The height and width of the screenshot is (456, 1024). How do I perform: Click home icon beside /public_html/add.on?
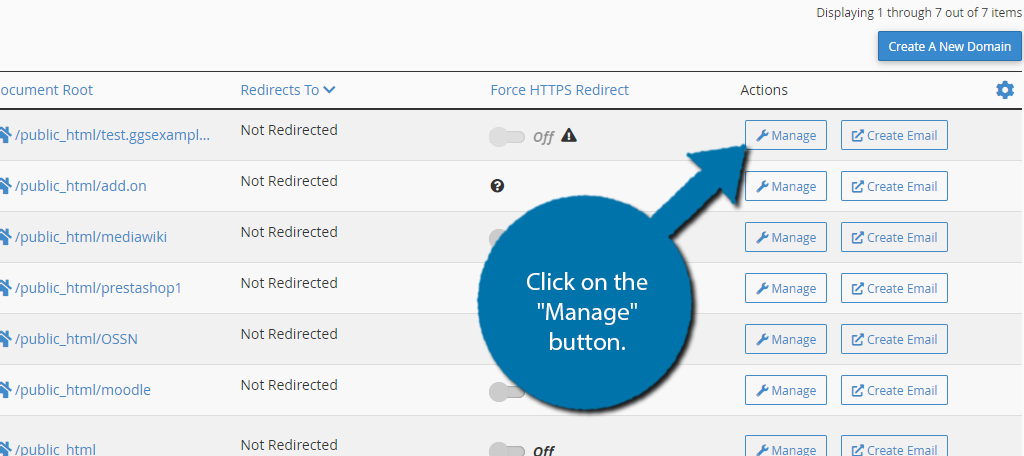5,186
